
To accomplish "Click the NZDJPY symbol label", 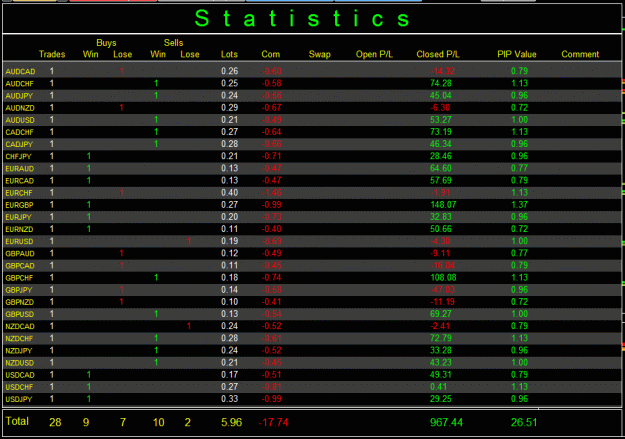I will (x=19, y=351).
